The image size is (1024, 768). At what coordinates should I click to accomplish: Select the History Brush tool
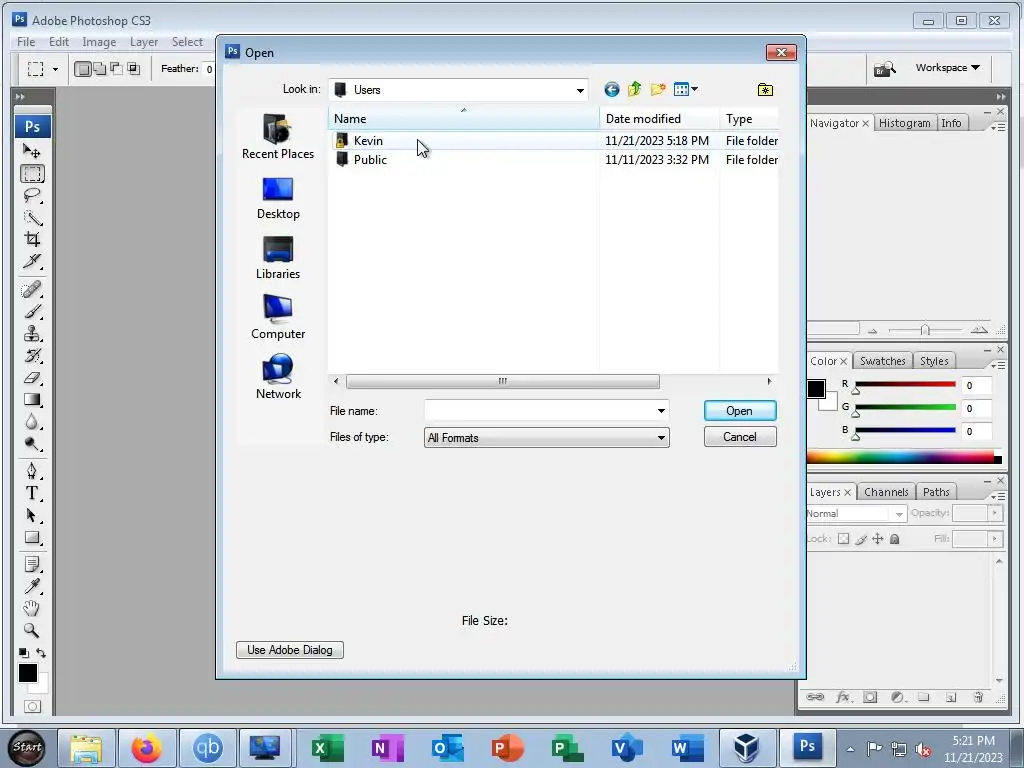tap(31, 356)
